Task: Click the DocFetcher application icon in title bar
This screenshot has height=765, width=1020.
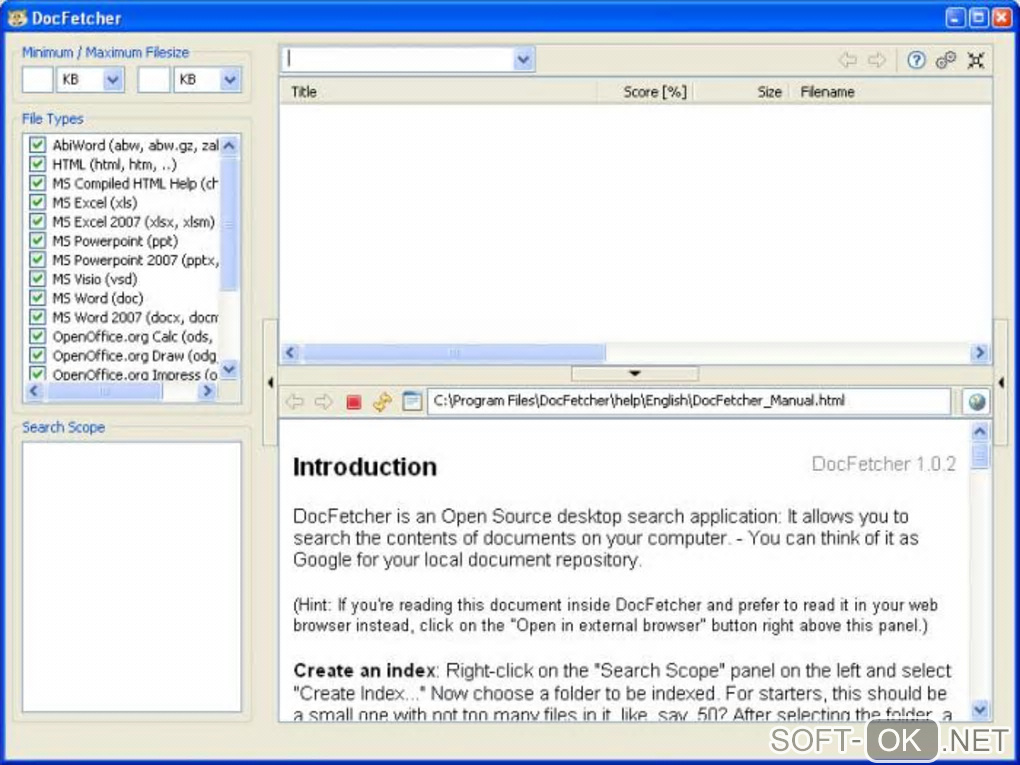Action: tap(17, 18)
